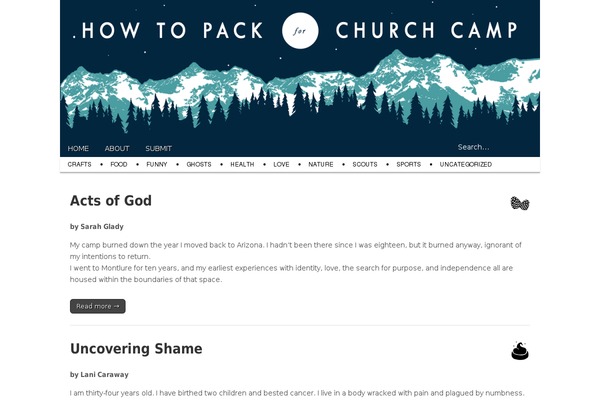
Task: Open the SUBMIT menu item
Action: coord(158,148)
